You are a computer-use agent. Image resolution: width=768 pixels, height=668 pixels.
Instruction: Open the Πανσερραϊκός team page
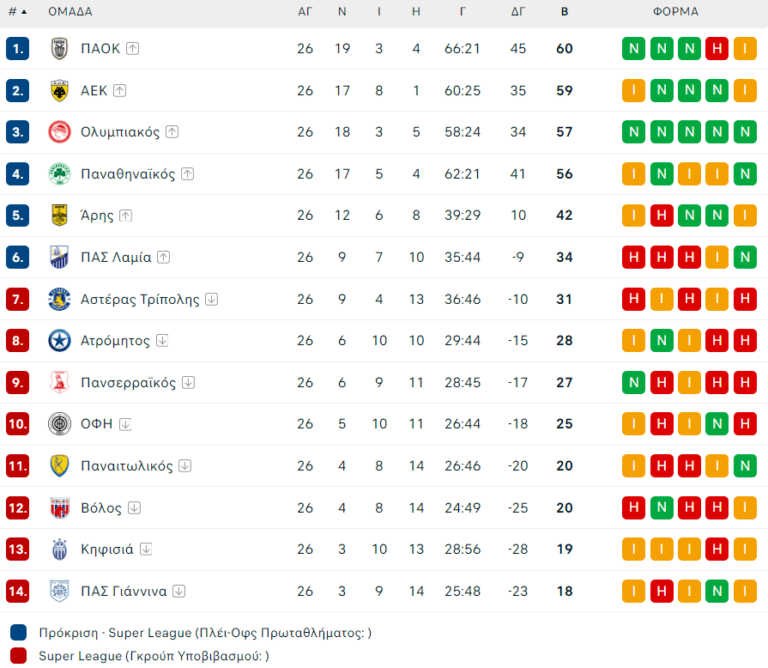point(128,383)
